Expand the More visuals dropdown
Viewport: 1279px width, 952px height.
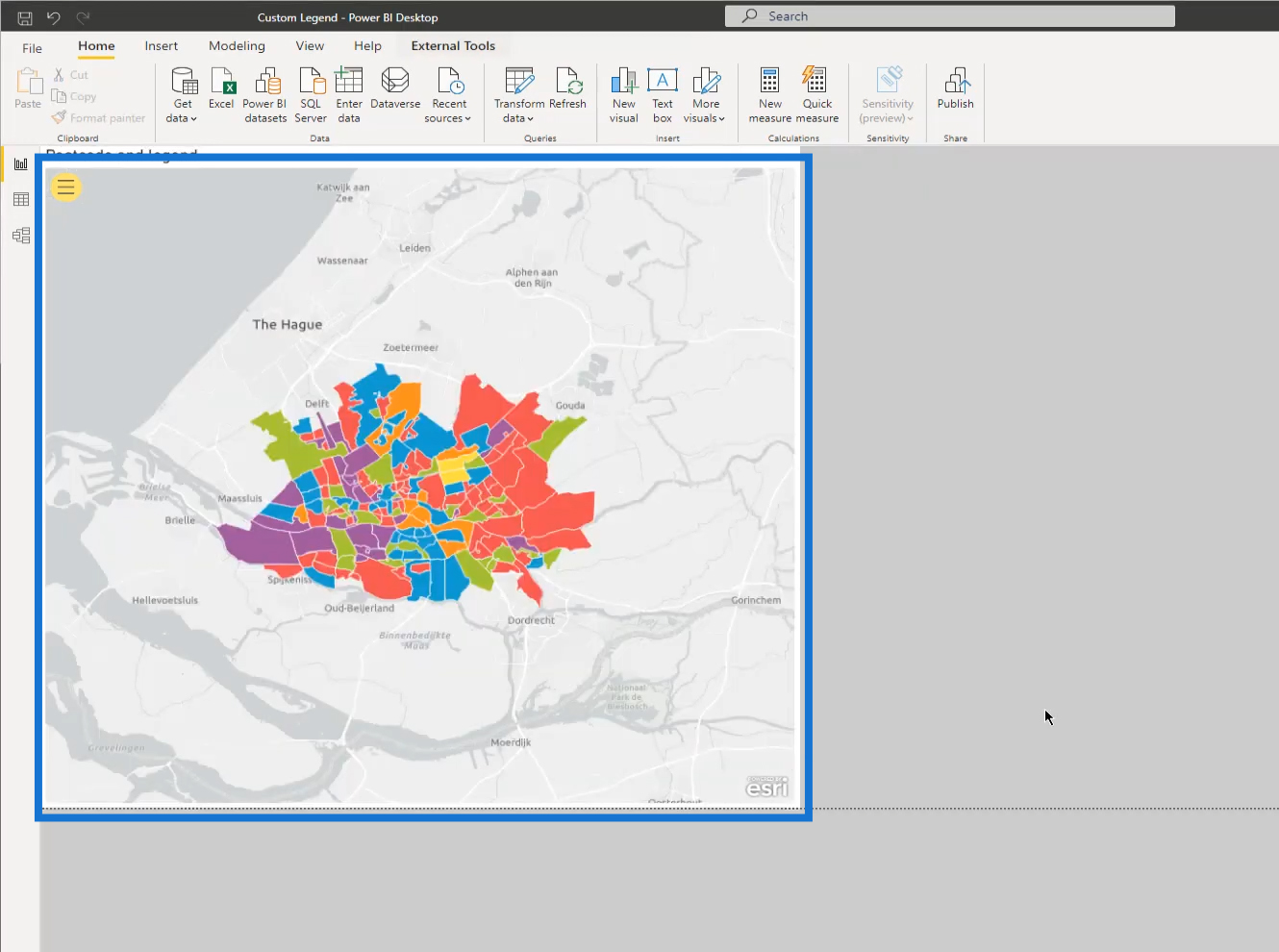click(x=705, y=95)
